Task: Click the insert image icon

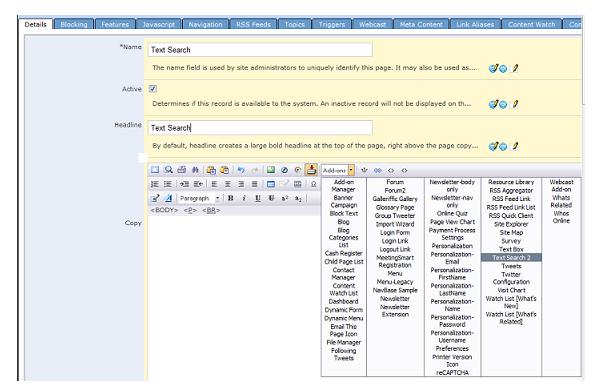Action: point(271,170)
